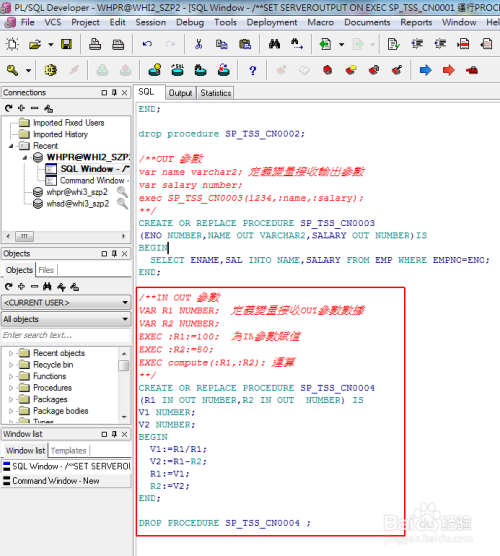
Task: Expand the Recent objects folder
Action: [11, 353]
